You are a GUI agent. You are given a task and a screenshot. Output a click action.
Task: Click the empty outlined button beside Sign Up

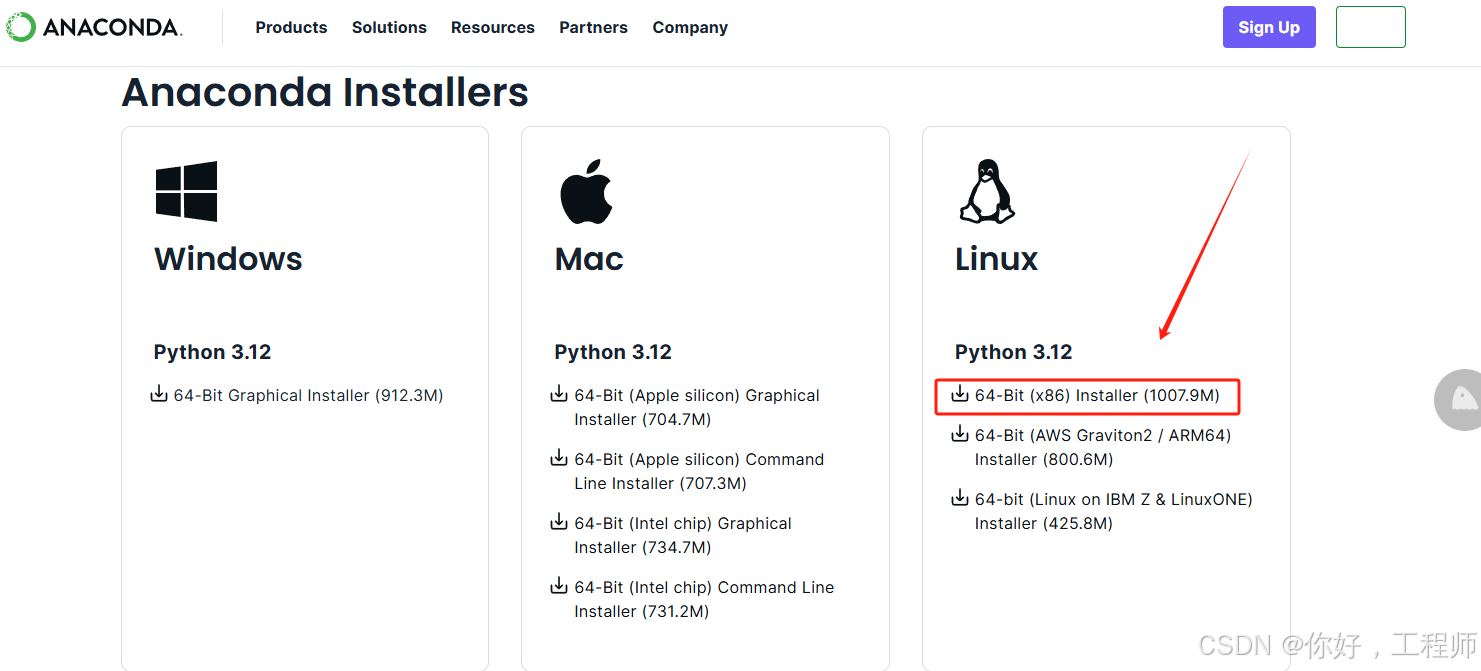[1371, 27]
